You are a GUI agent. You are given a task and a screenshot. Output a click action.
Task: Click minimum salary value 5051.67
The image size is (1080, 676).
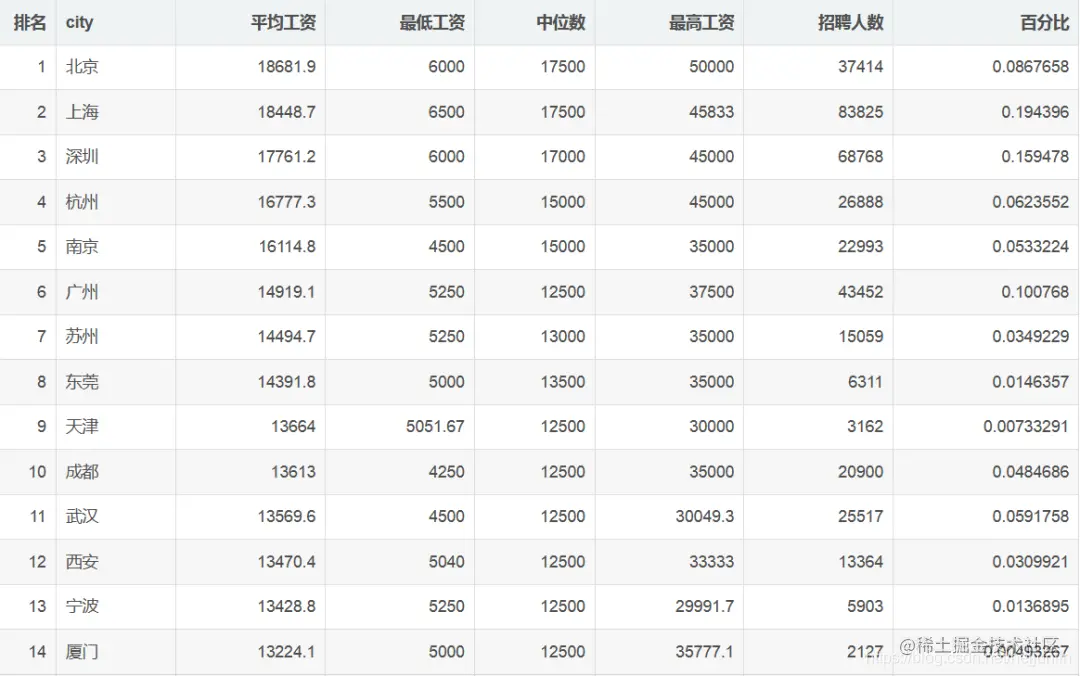pos(435,427)
